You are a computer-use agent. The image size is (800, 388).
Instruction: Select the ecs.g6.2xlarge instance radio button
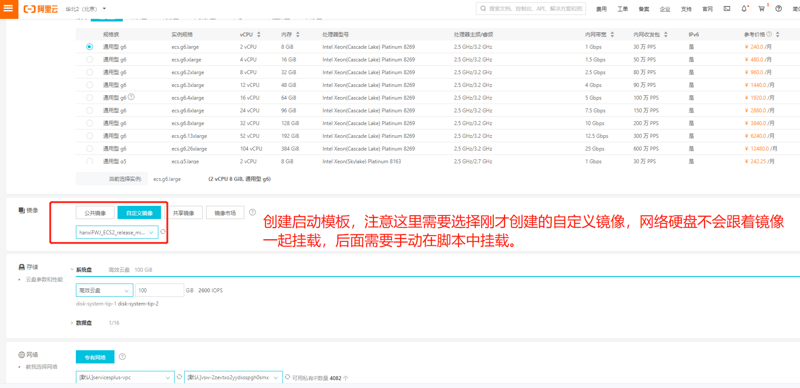(90, 72)
